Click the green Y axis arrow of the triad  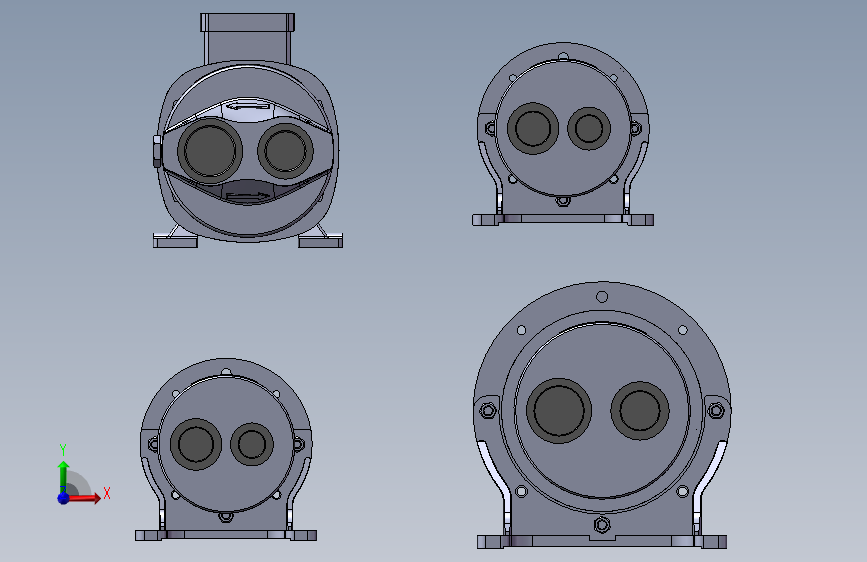coord(64,476)
